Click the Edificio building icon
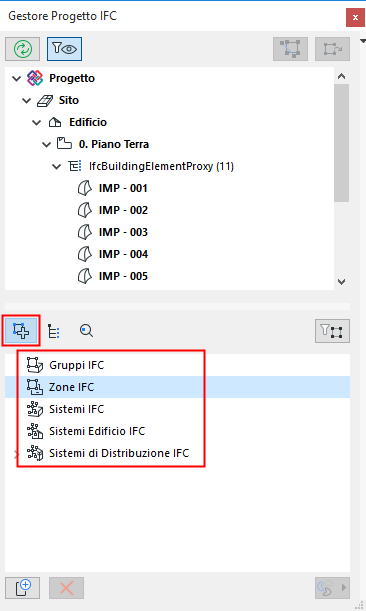The image size is (366, 611). coord(55,122)
